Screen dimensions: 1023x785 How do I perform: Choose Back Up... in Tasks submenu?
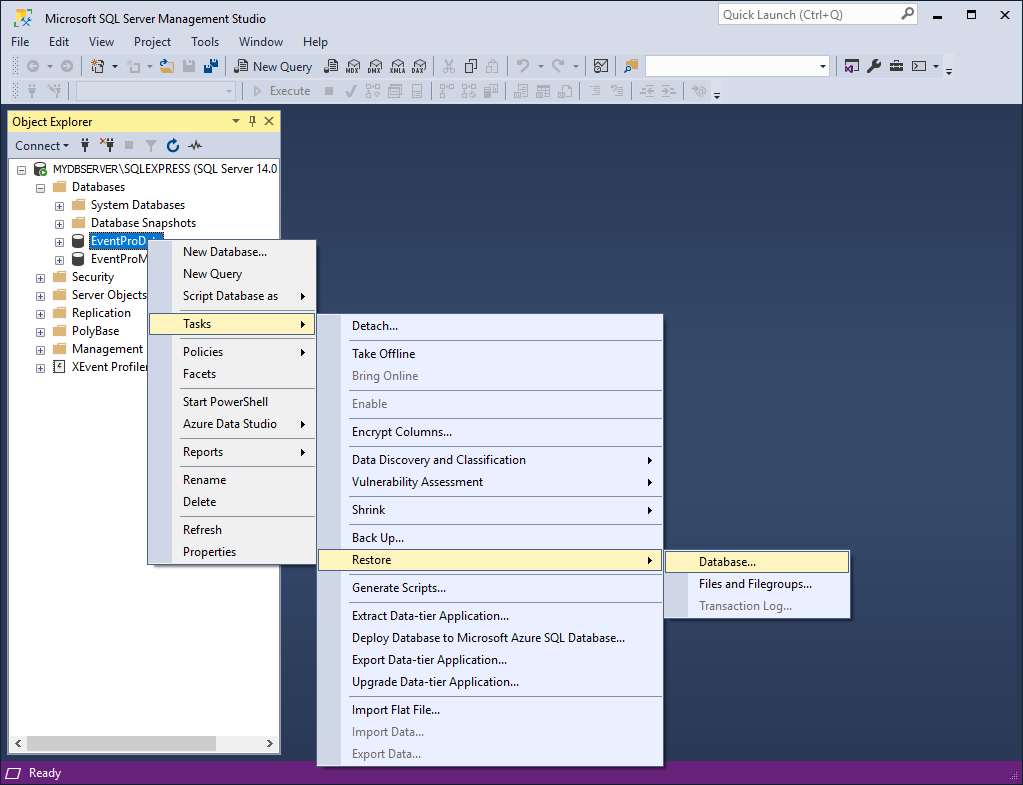(490, 538)
